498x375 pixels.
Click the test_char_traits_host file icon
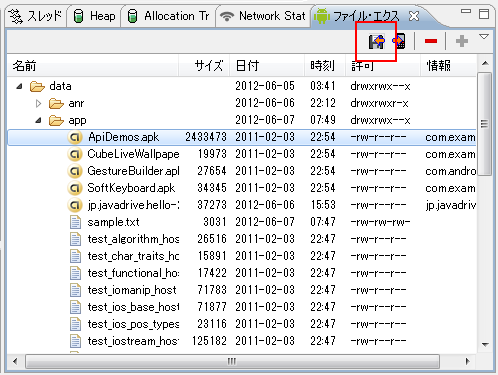[75, 256]
